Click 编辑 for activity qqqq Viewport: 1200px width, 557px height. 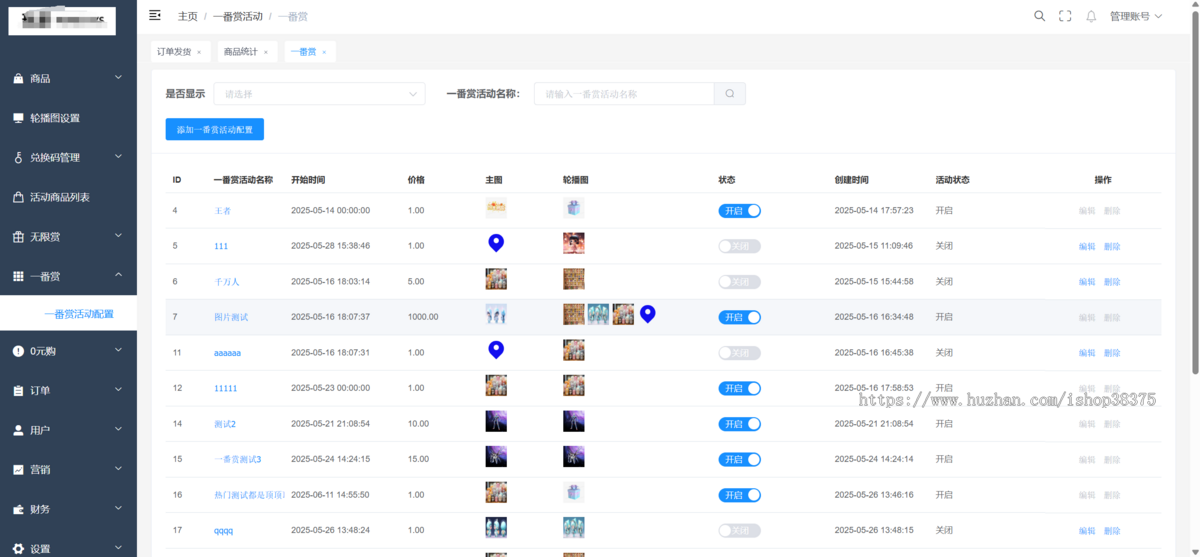click(1087, 531)
